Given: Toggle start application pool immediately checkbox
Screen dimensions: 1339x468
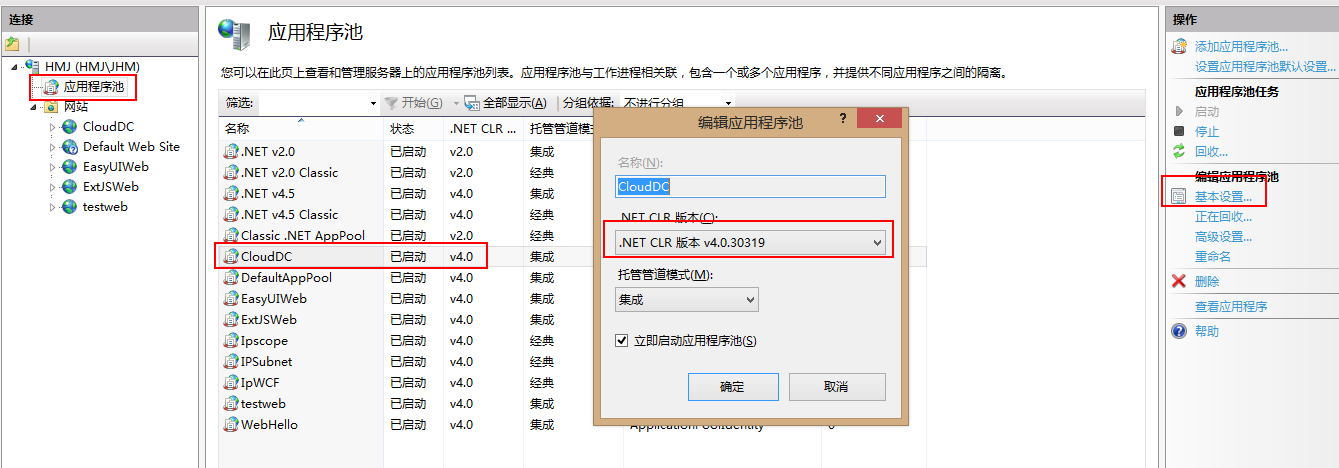Looking at the screenshot, I should click(622, 341).
